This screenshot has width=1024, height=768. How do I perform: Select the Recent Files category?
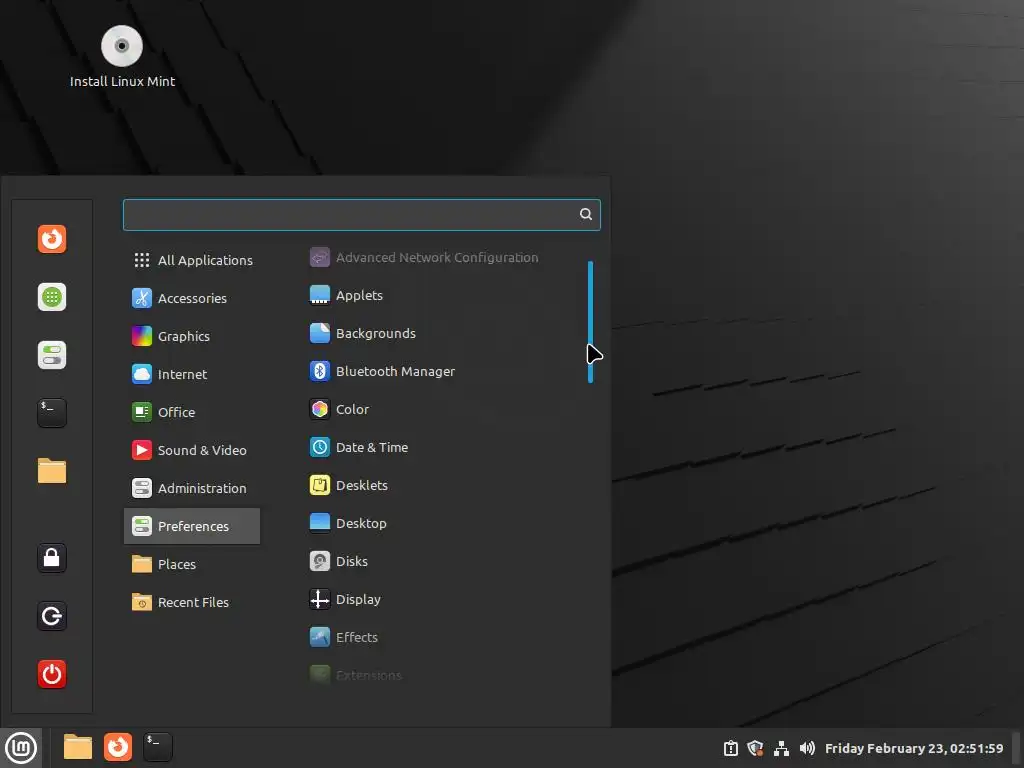192,602
